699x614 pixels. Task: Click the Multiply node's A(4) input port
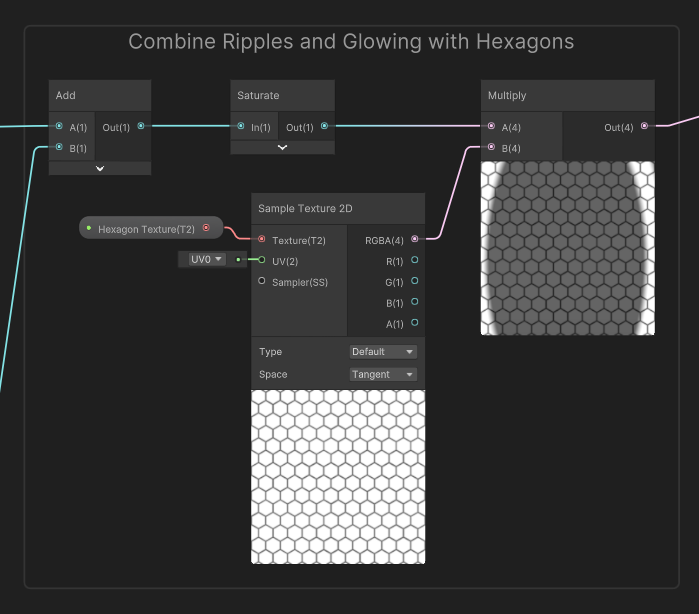point(491,127)
